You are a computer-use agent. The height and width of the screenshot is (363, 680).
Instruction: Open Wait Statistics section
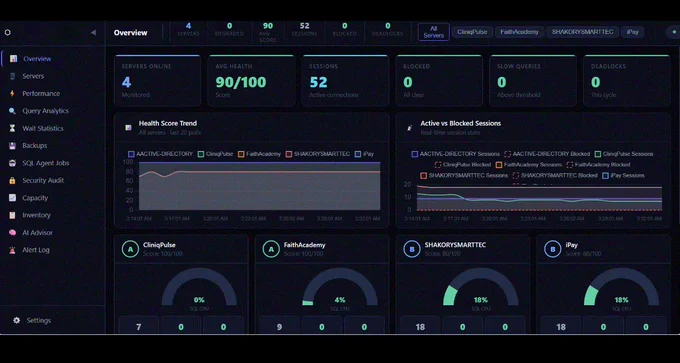[x=43, y=128]
